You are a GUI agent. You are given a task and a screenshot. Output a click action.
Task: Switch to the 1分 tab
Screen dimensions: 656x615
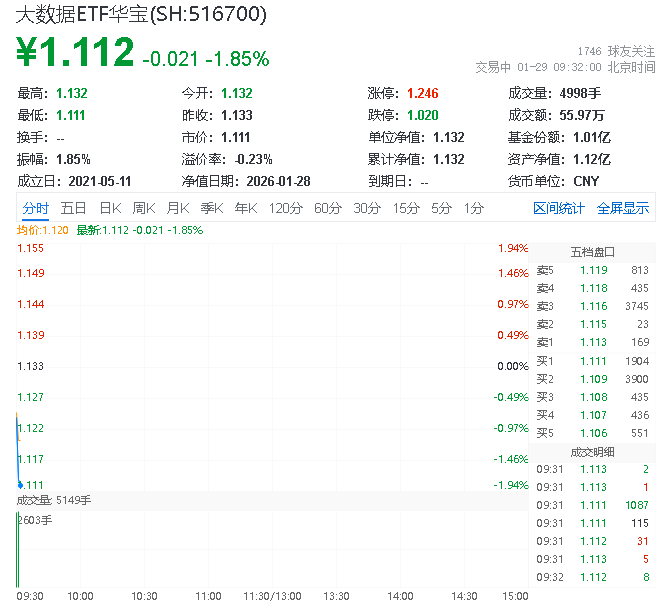pos(473,208)
